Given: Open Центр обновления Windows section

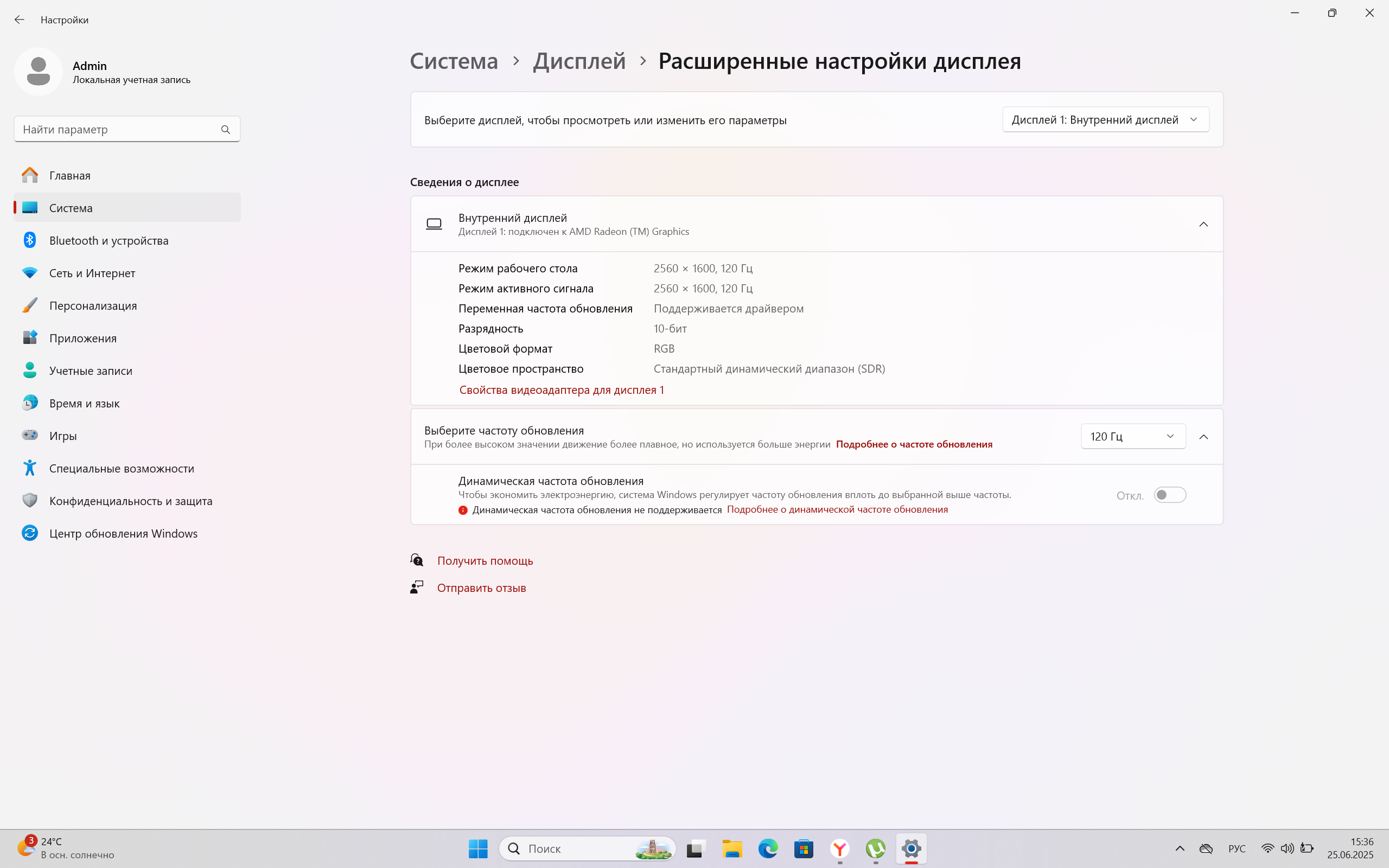Looking at the screenshot, I should click(x=127, y=533).
